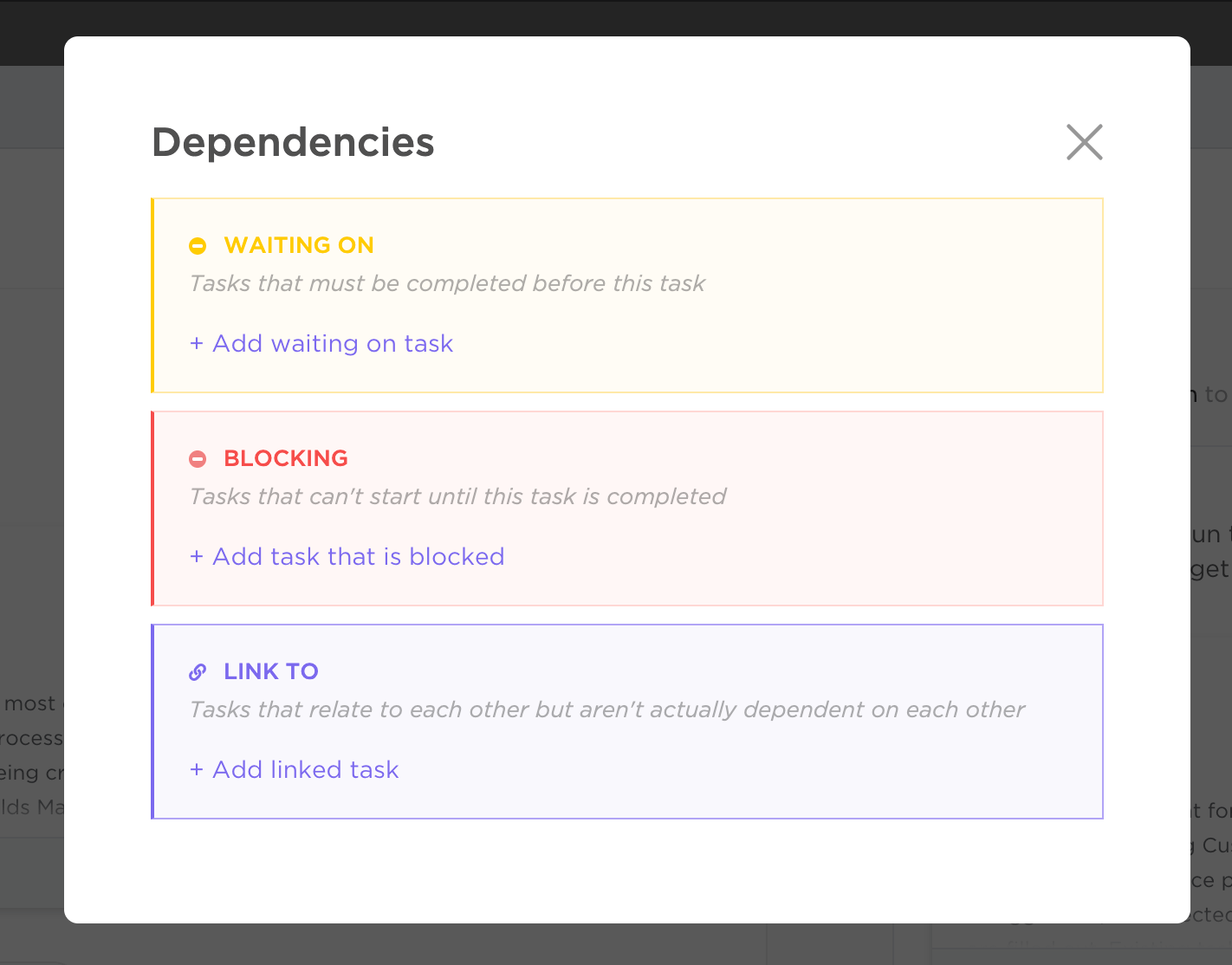Click 'Tasks that relate to each other' description

coord(606,709)
